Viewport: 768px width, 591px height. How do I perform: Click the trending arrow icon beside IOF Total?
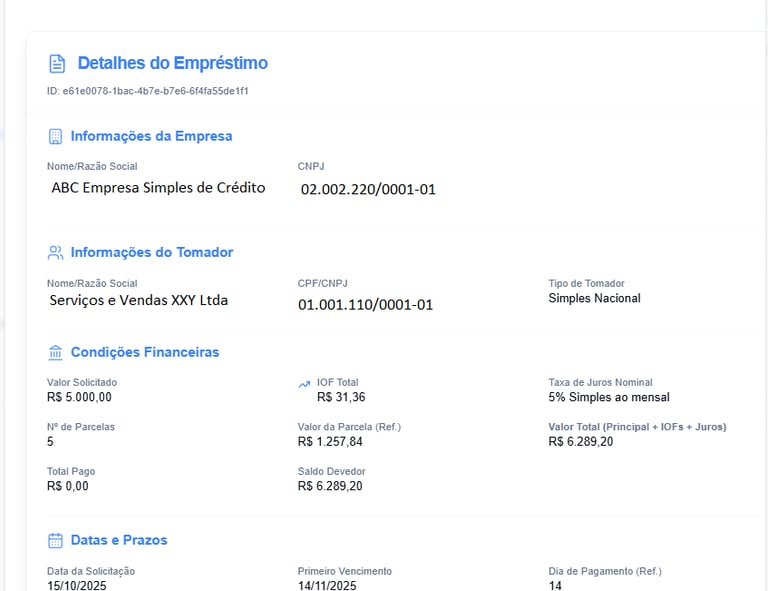(x=304, y=384)
